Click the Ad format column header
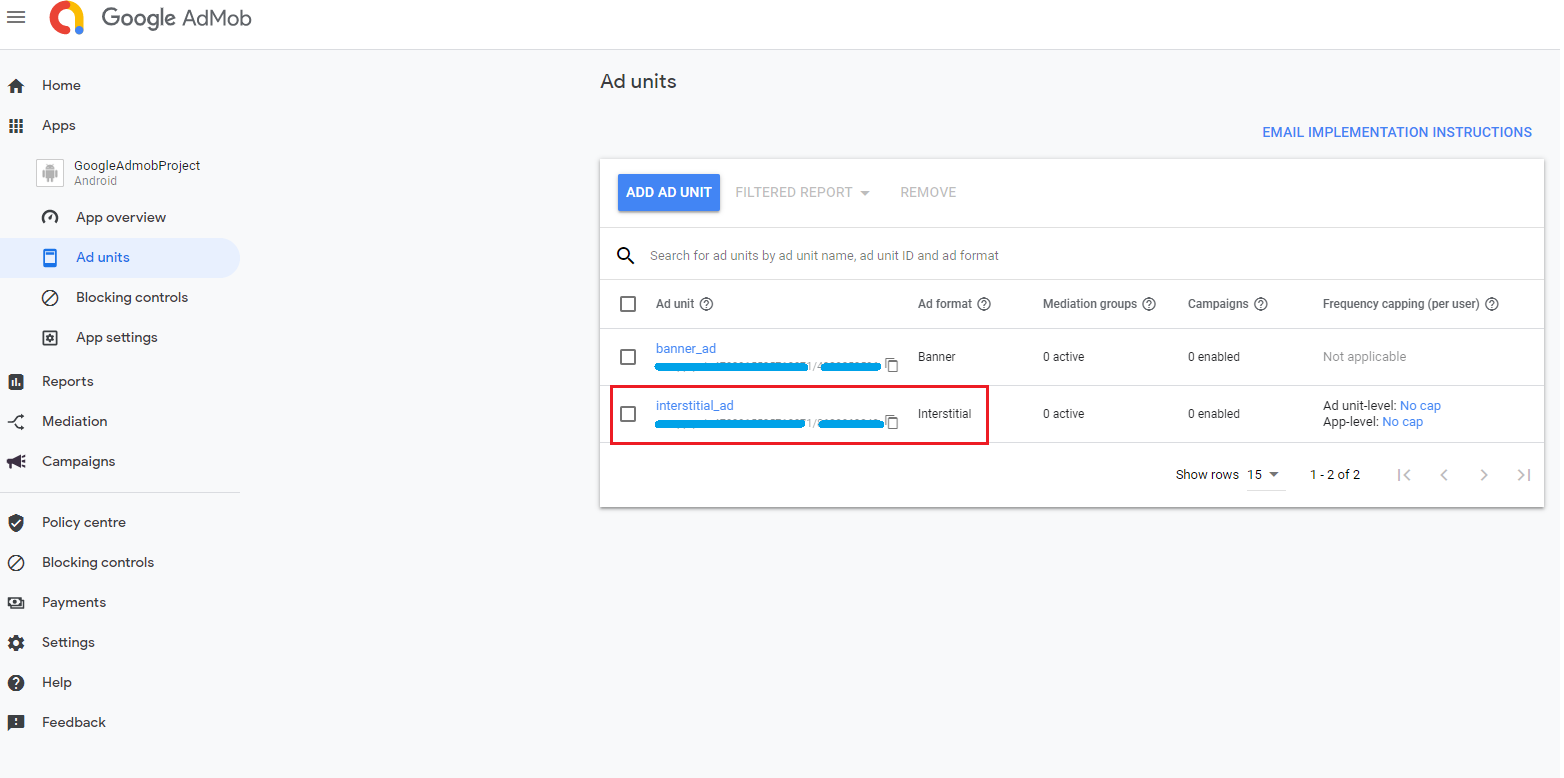Screen dimensions: 1564x778 [945, 304]
